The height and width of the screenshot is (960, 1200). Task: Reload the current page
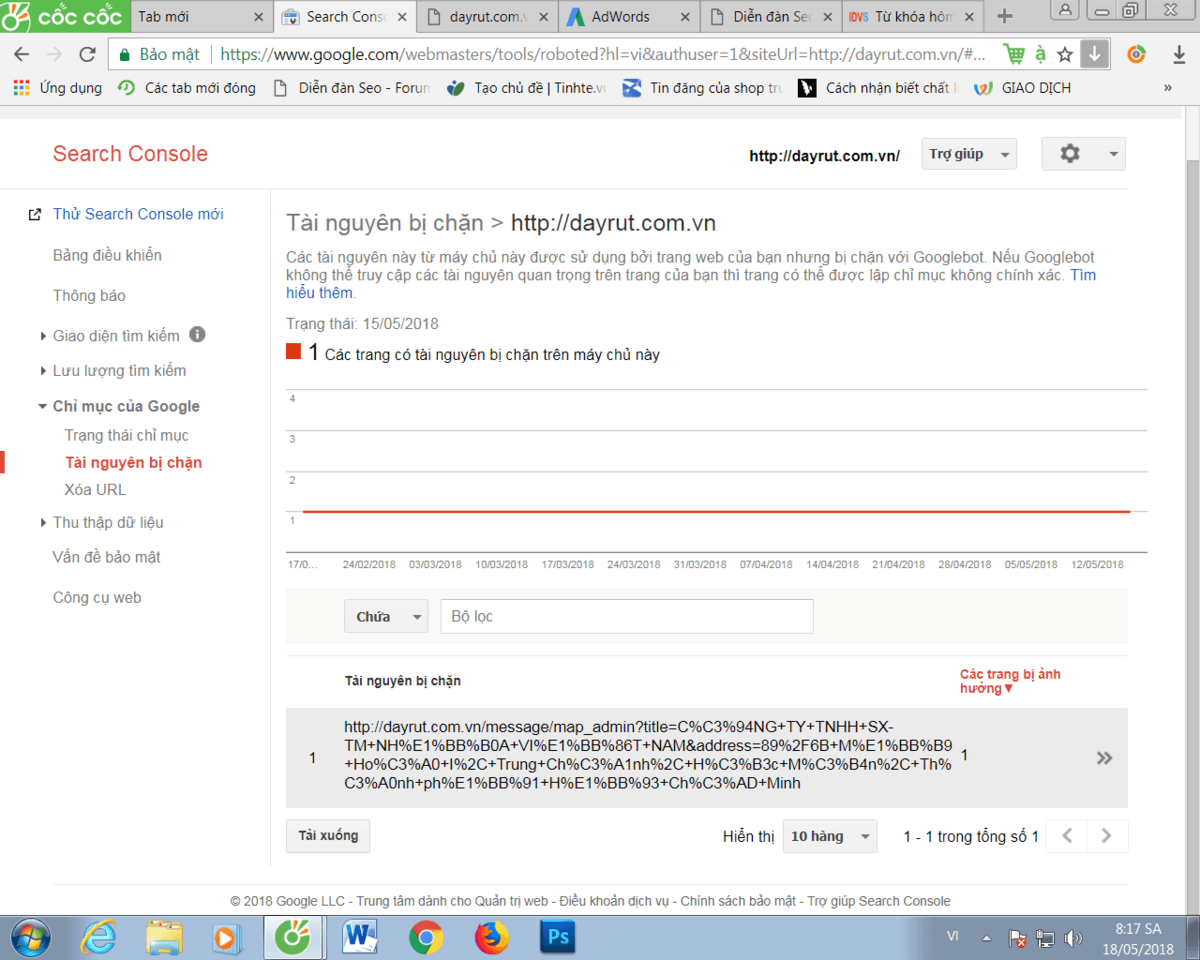87,54
